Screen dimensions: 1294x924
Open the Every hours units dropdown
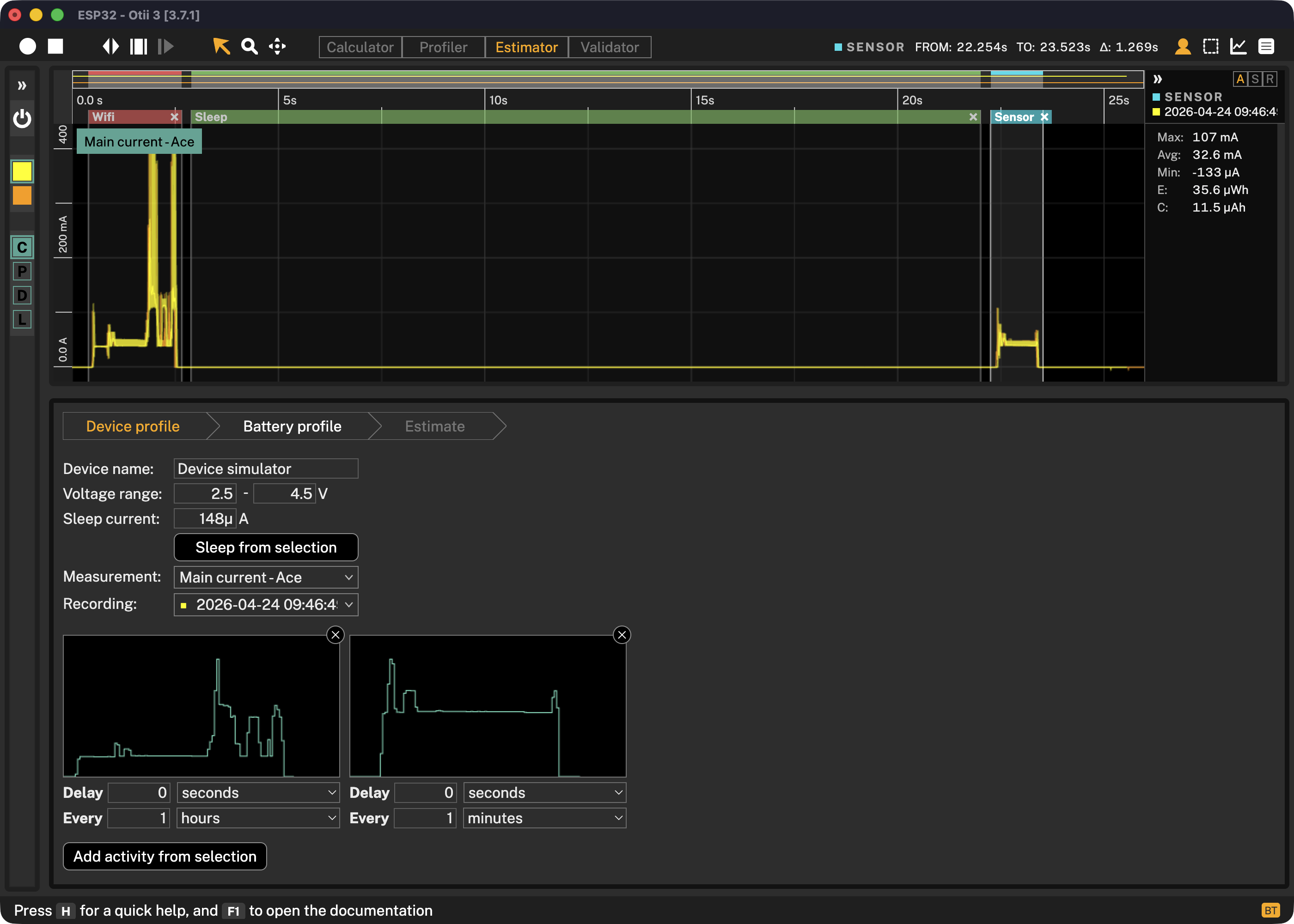click(258, 818)
